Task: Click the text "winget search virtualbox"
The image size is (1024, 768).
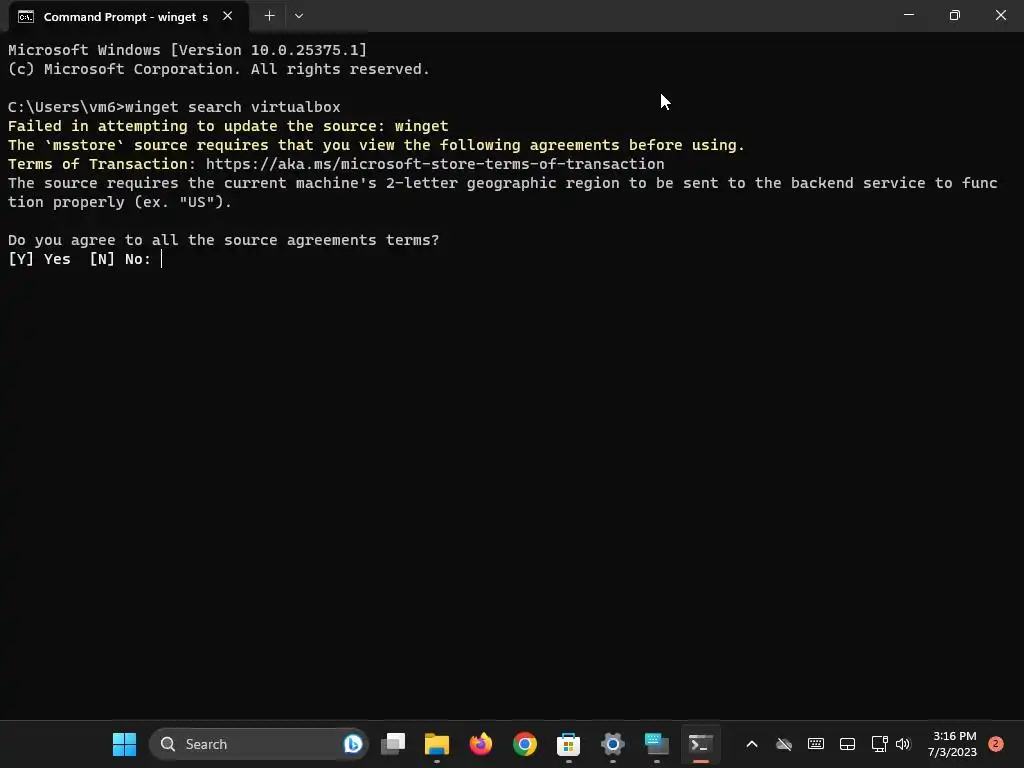Action: (232, 107)
